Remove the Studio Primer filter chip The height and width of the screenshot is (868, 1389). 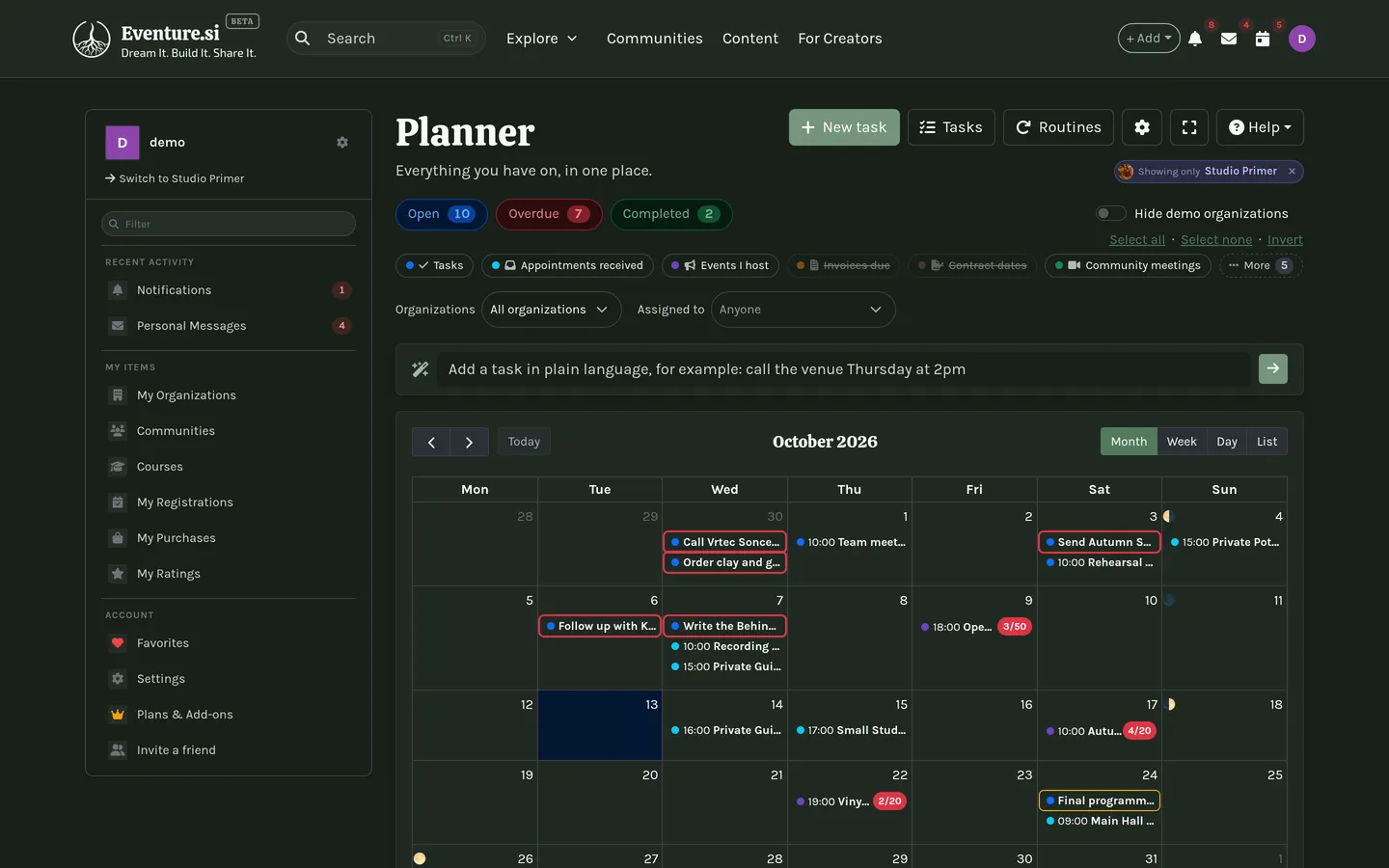[1292, 171]
